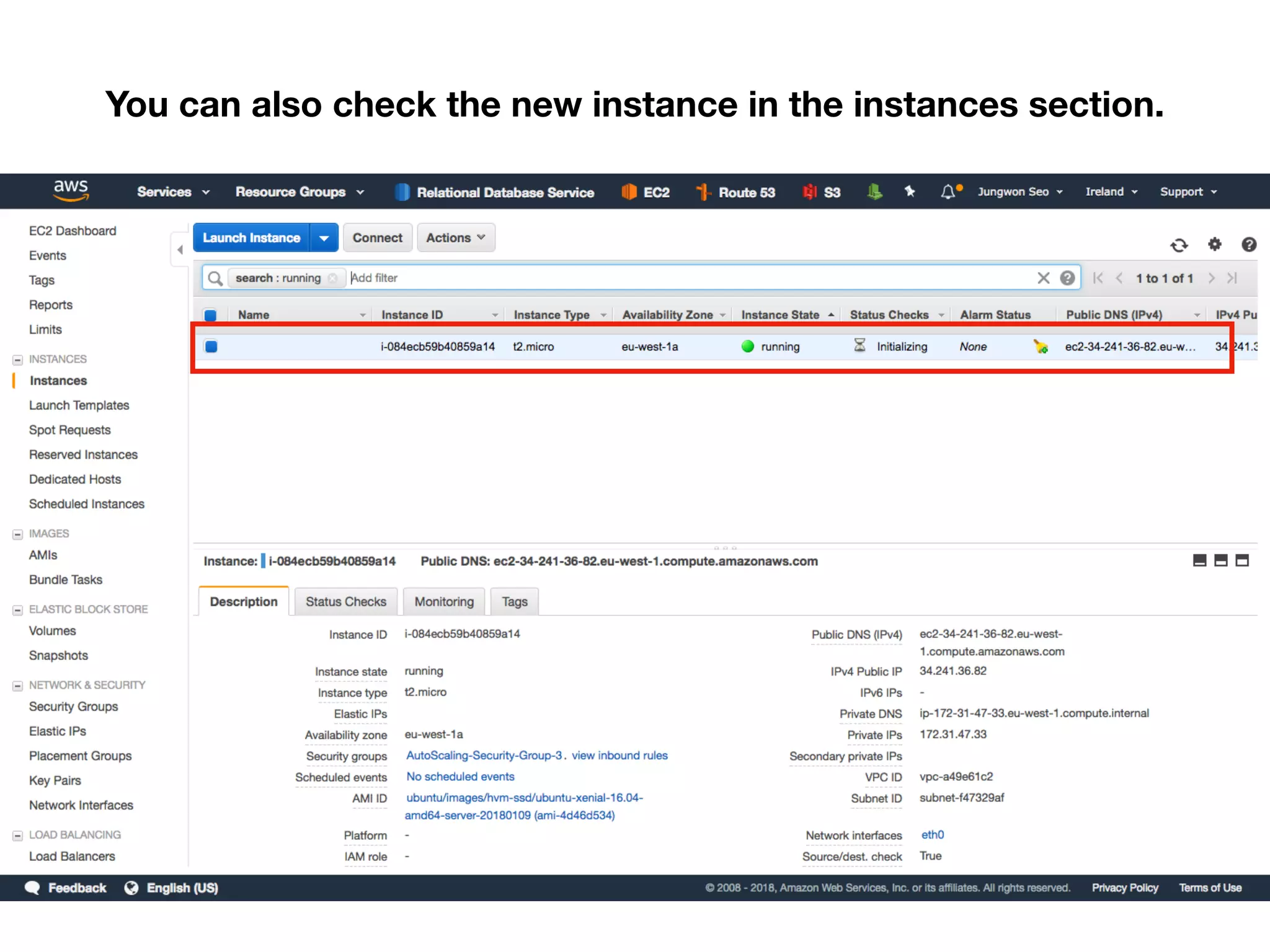Open AutoScaling-Security-Group-3 link

tap(484, 756)
